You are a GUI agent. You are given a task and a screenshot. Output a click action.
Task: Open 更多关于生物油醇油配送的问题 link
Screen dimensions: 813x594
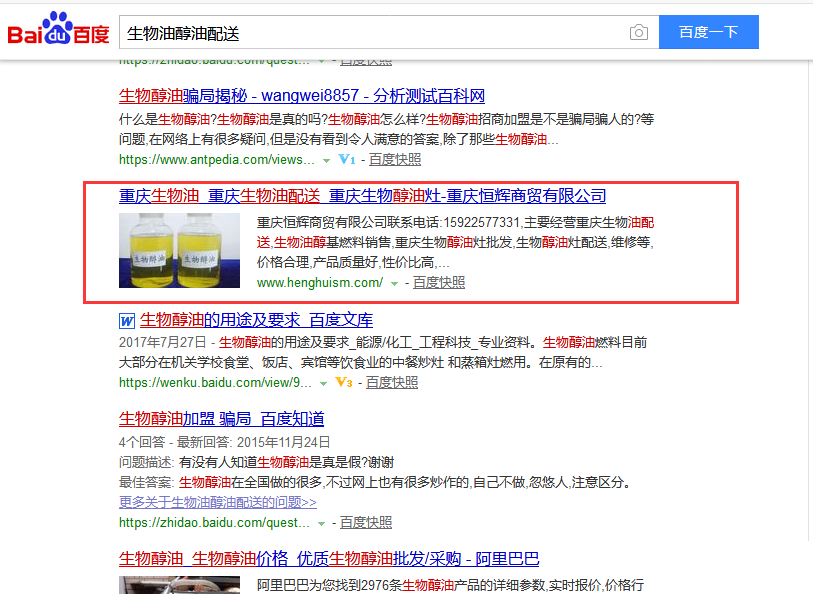coord(215,501)
